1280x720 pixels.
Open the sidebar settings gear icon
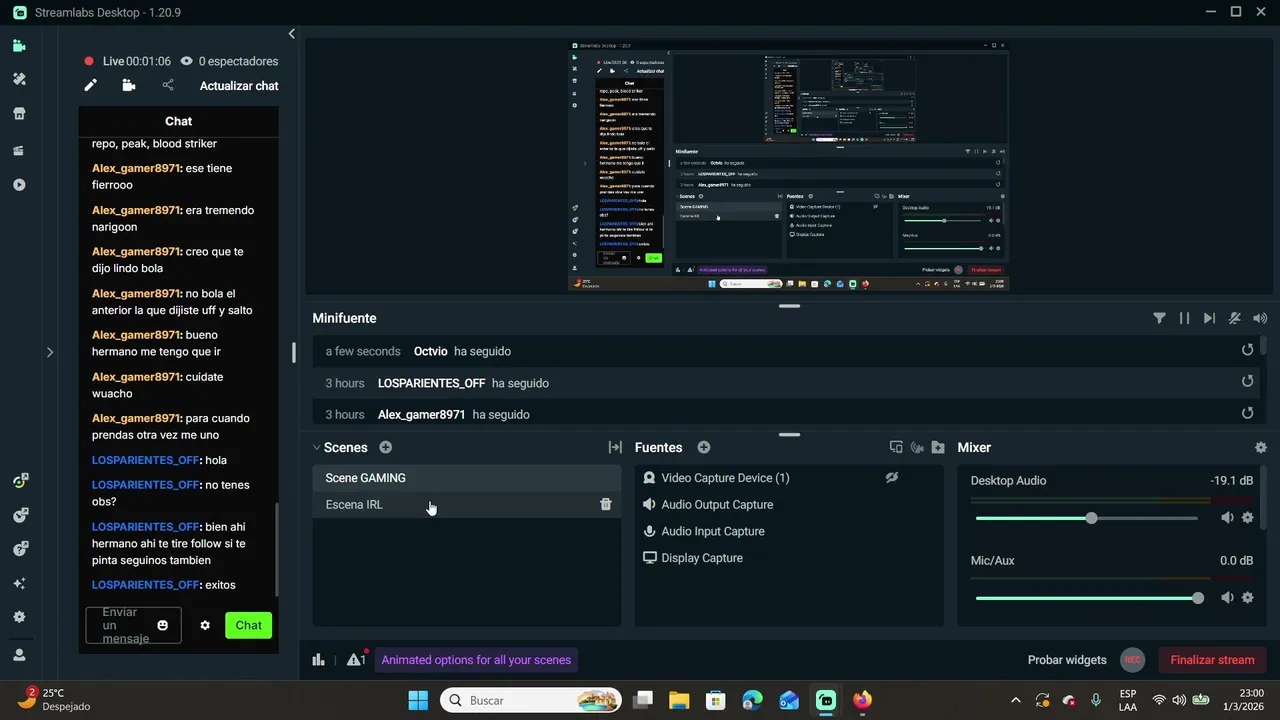(x=19, y=617)
